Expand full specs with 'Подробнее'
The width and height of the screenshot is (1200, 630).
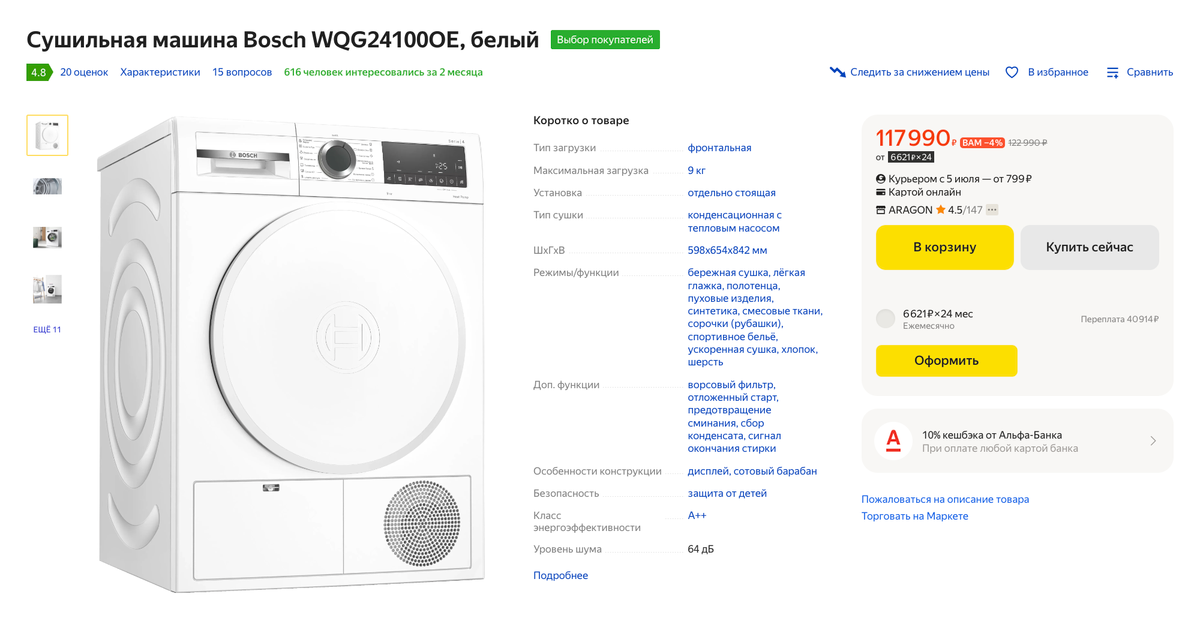pos(561,575)
